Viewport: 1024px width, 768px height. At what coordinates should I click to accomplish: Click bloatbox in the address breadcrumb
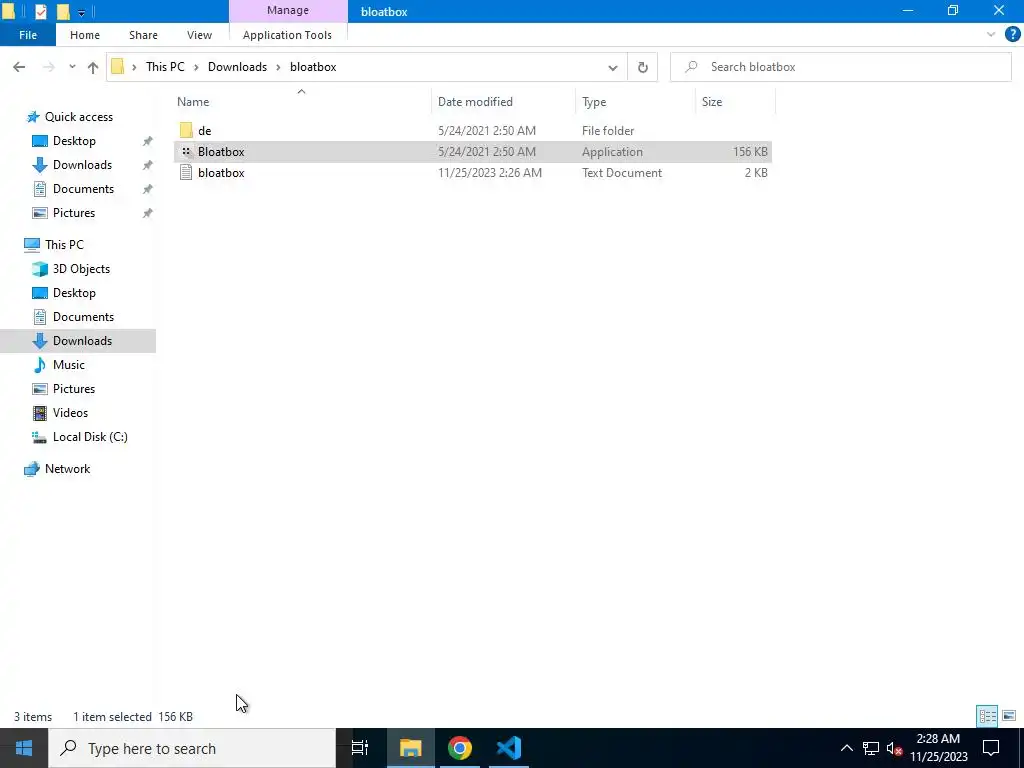pos(313,67)
